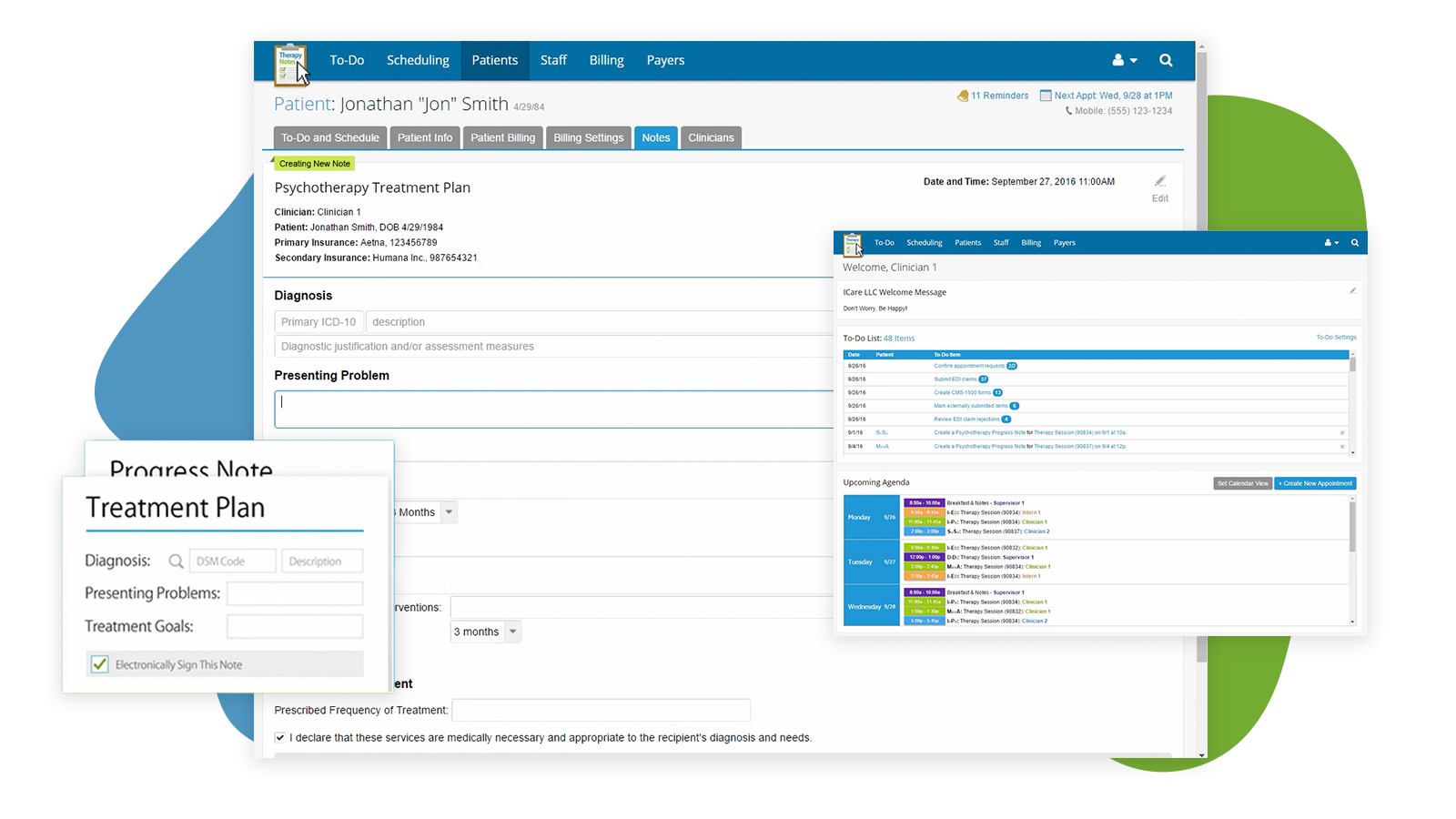Click the Create New Appointment button

click(x=1315, y=483)
